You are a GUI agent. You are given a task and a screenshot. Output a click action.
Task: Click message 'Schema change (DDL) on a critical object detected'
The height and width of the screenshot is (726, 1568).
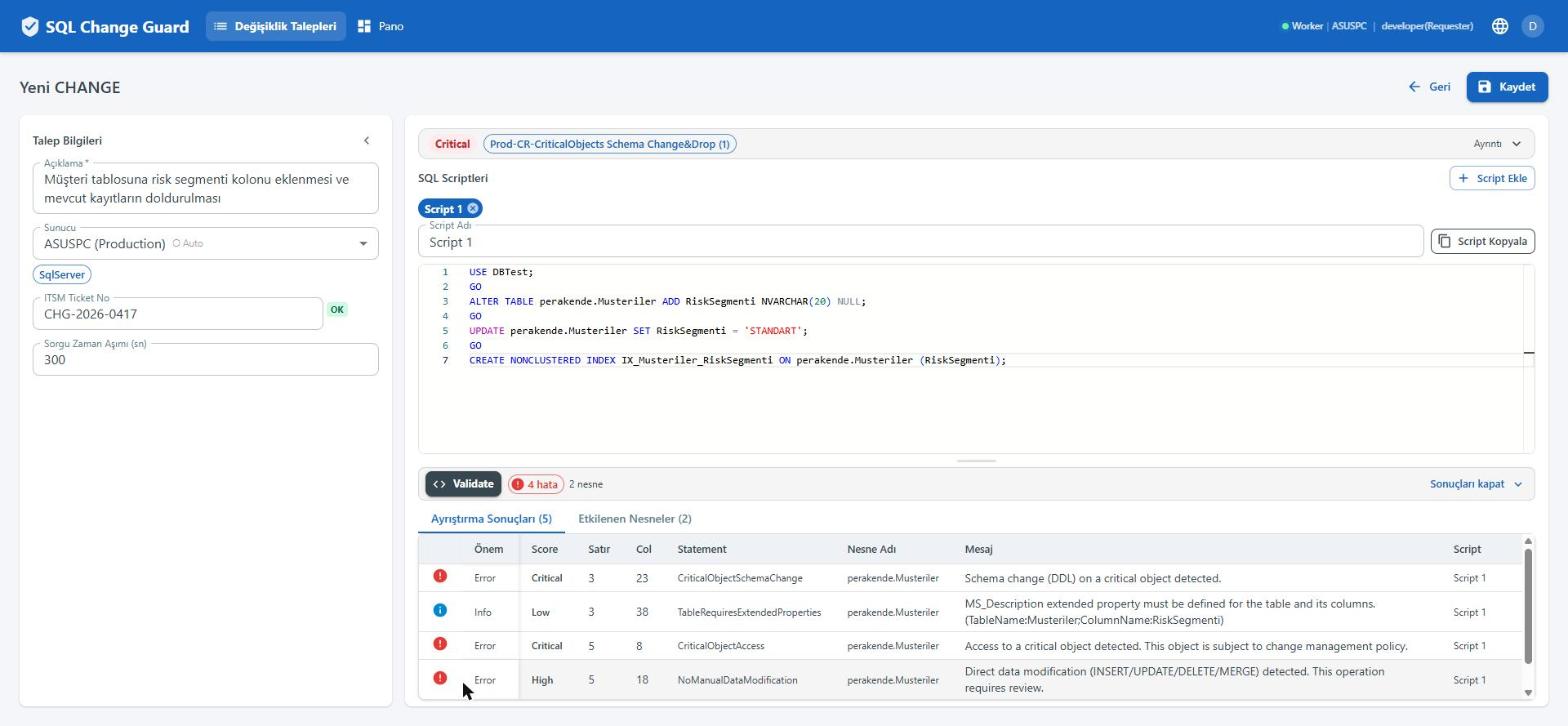coord(1092,578)
